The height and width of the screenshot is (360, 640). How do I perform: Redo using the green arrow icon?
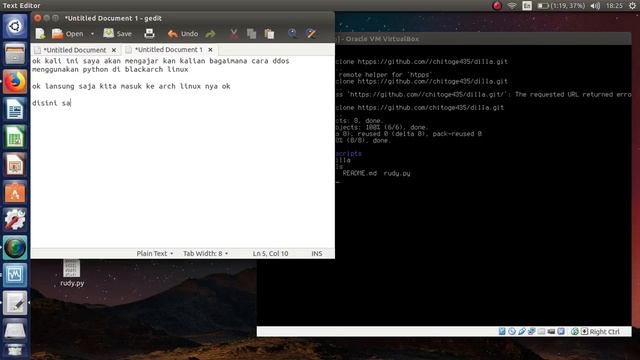(210, 34)
